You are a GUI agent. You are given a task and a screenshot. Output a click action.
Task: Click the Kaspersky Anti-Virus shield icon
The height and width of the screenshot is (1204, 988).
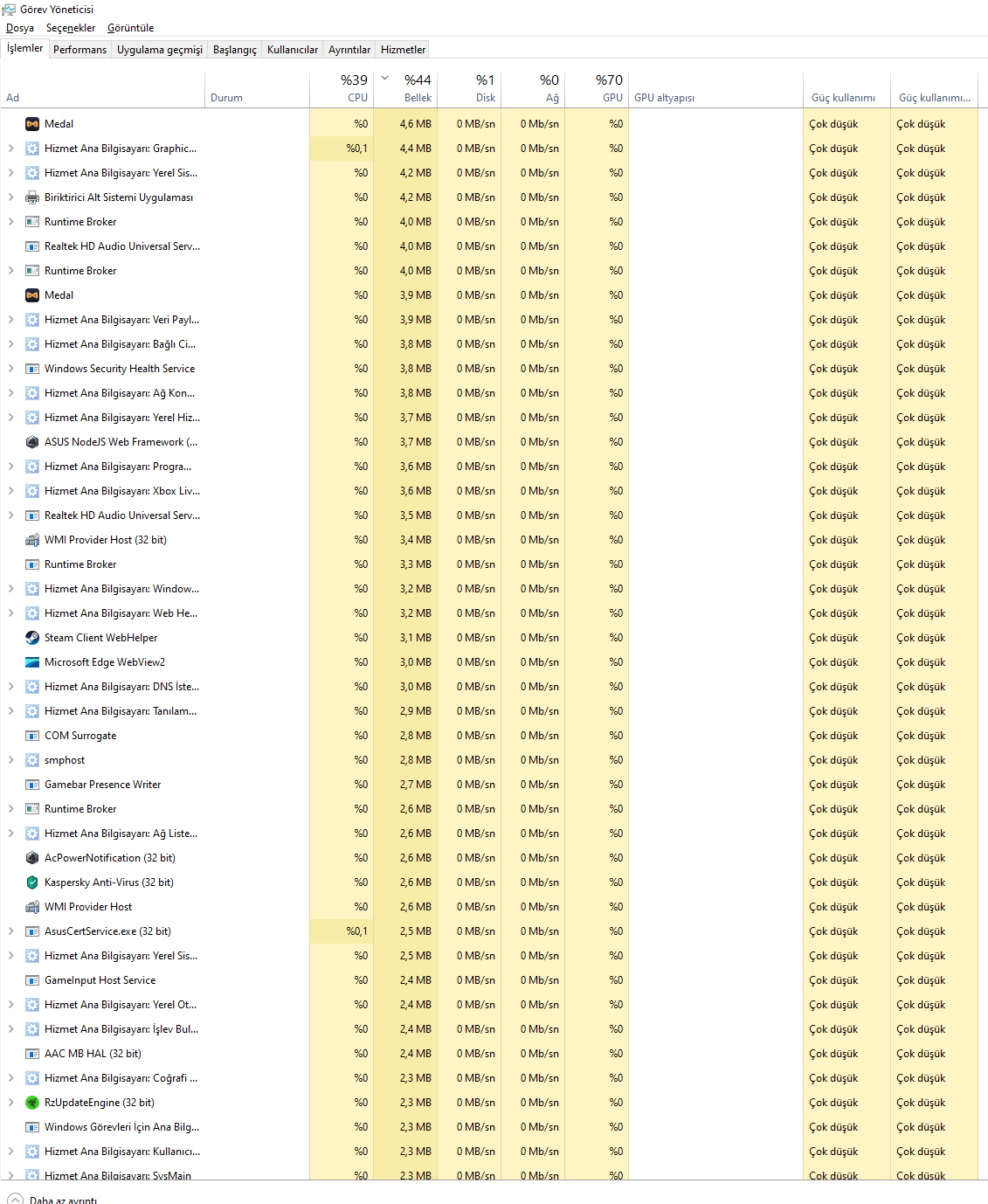point(32,882)
